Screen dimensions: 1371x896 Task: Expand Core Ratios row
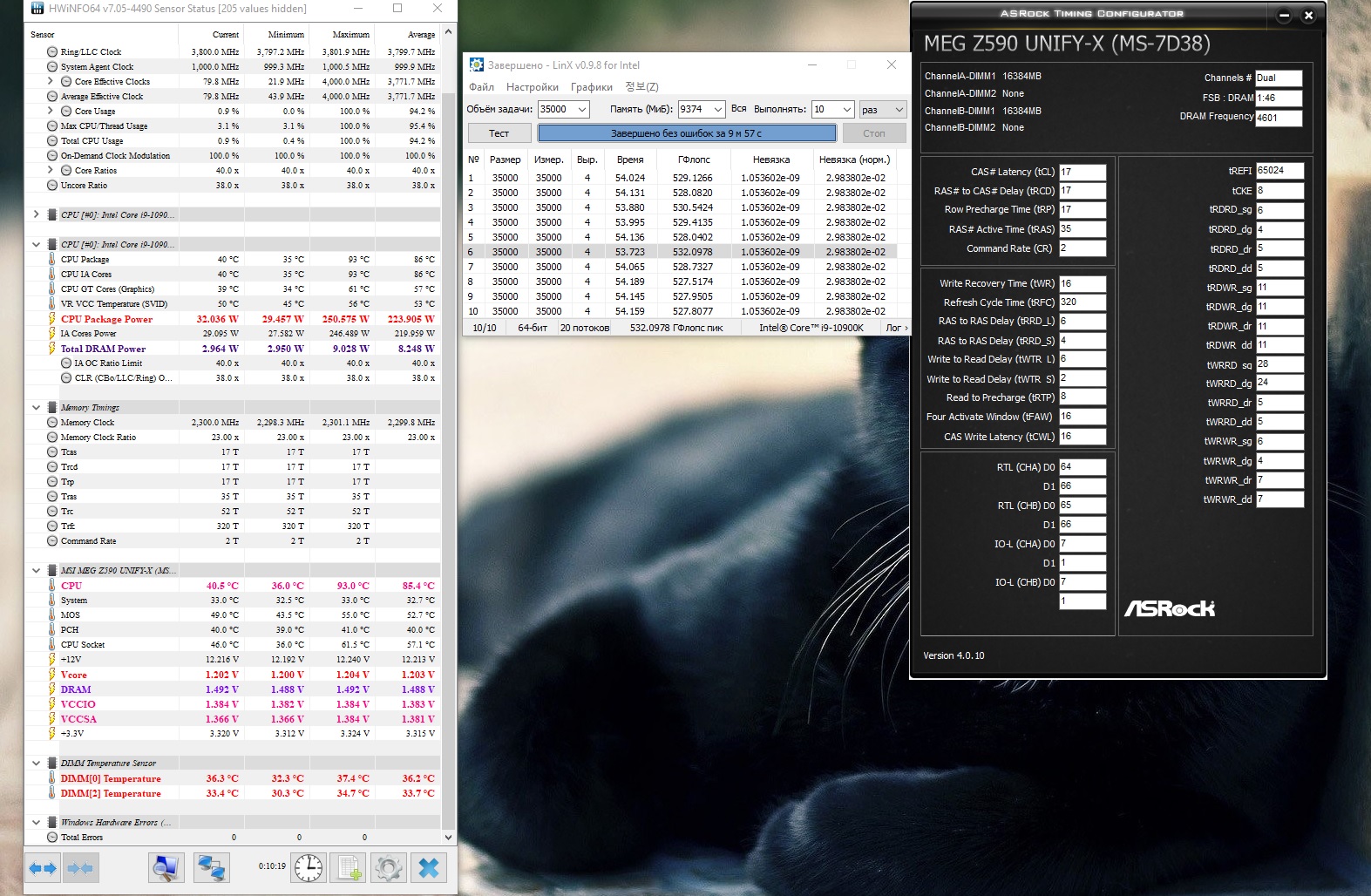point(51,171)
